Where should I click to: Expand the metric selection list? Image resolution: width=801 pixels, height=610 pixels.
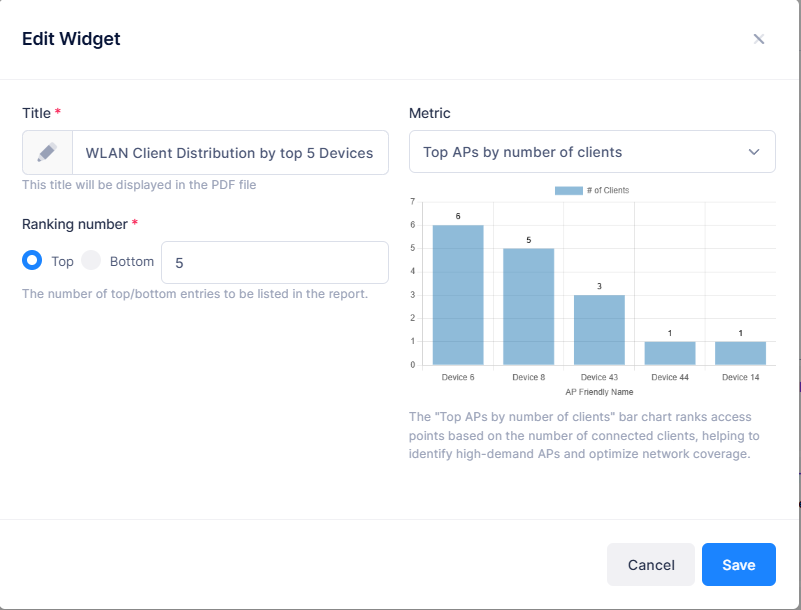(592, 151)
